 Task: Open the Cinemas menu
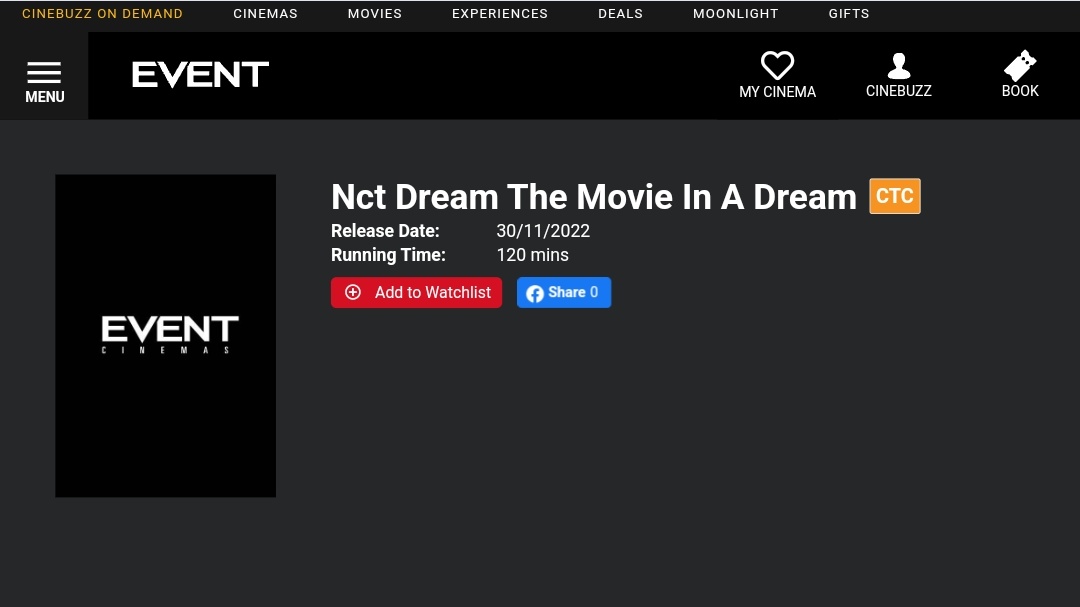[x=265, y=14]
